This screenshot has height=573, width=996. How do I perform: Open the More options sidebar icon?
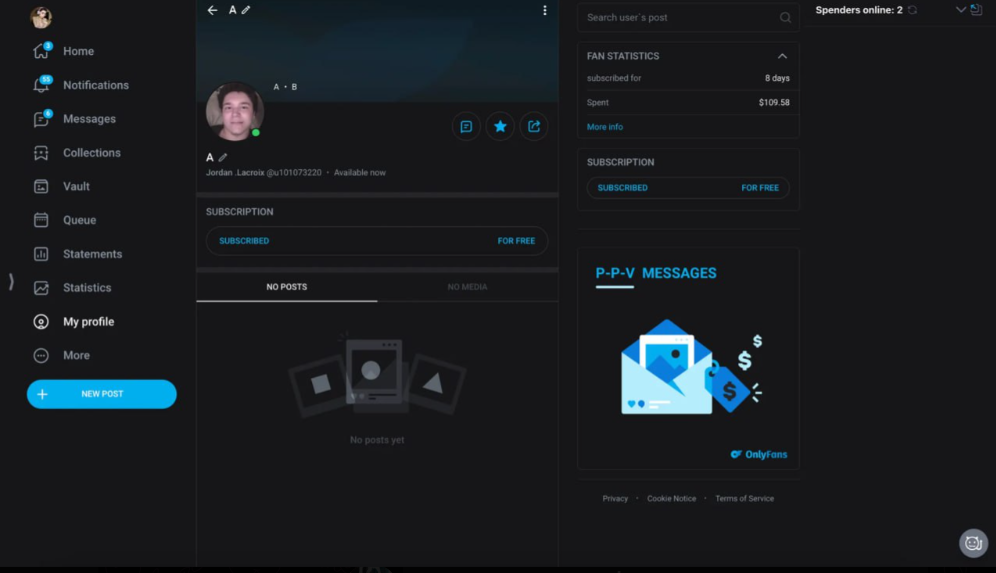click(41, 356)
